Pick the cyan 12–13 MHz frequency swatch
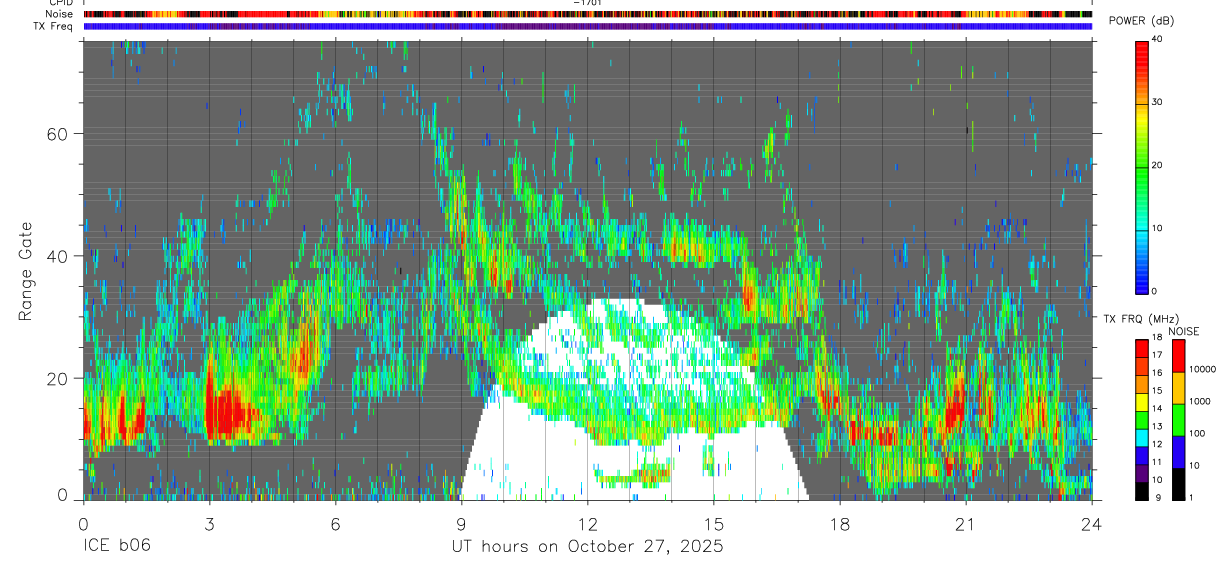Screen dimensions: 1228x567 point(1142,438)
